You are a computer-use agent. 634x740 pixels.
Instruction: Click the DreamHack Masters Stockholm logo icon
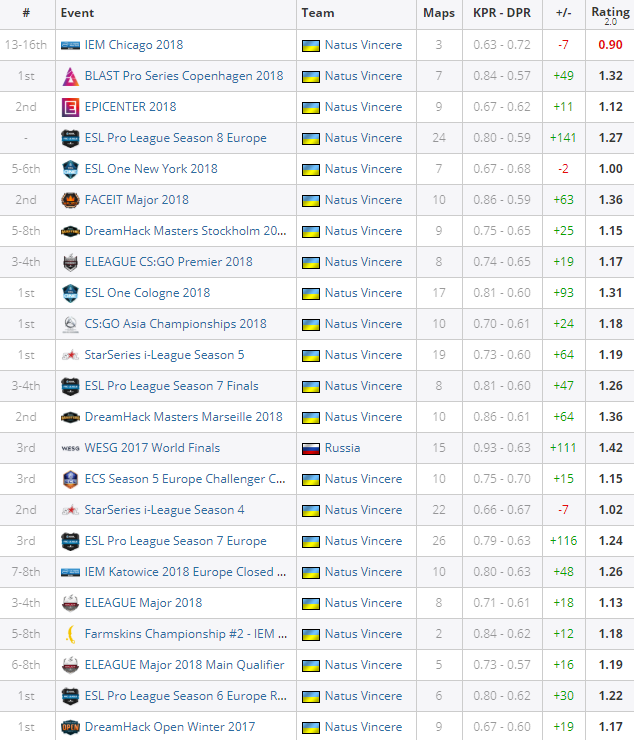point(70,231)
